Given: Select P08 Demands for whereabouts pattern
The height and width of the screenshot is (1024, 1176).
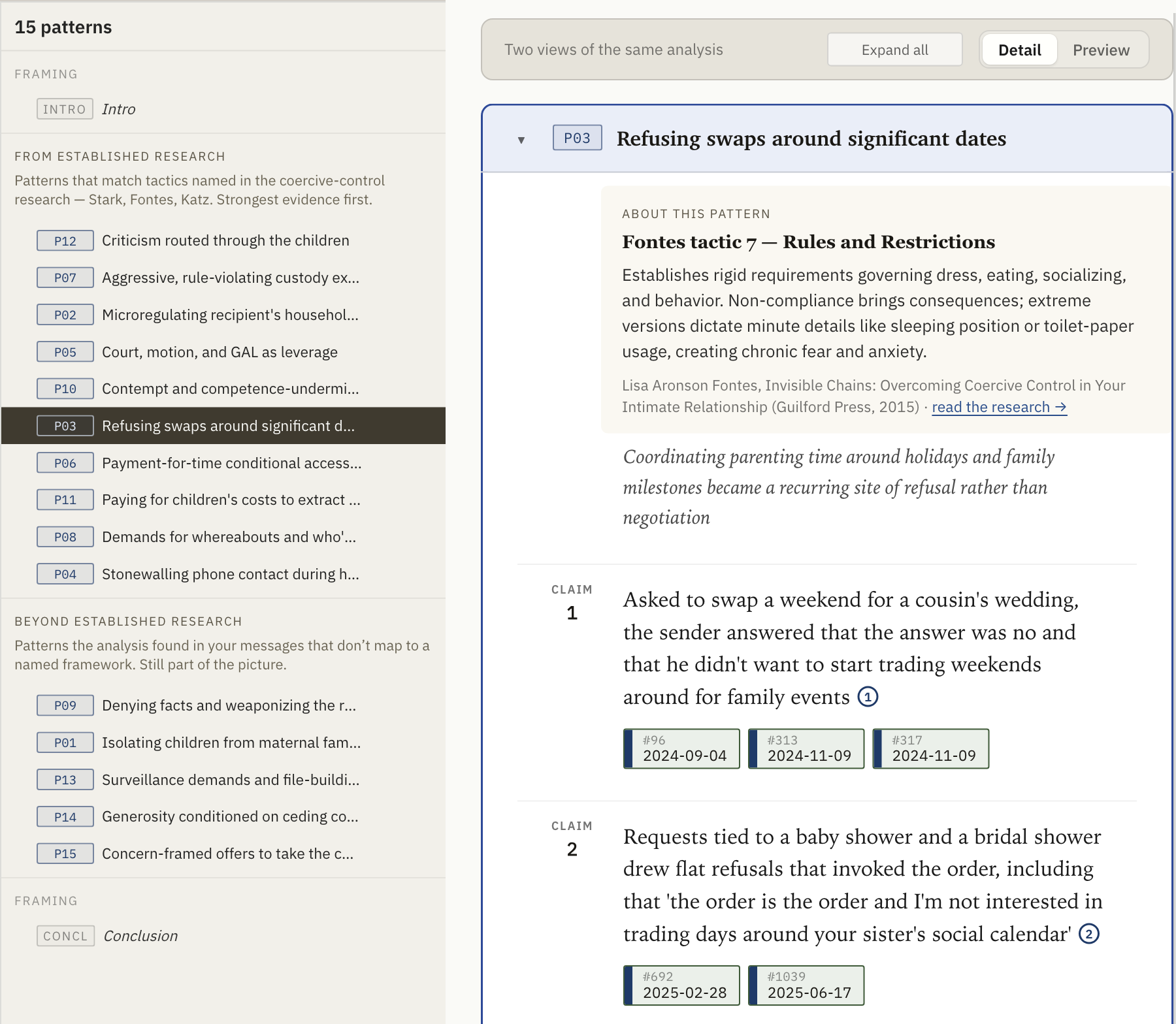Looking at the screenshot, I should 223,537.
